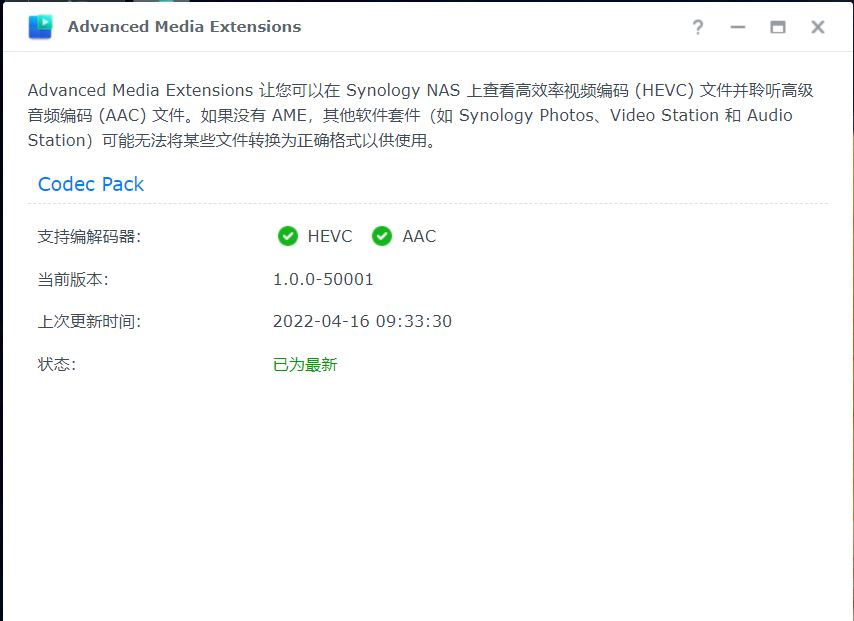Minimize the Advanced Media Extensions window
The image size is (854, 621).
(x=737, y=27)
